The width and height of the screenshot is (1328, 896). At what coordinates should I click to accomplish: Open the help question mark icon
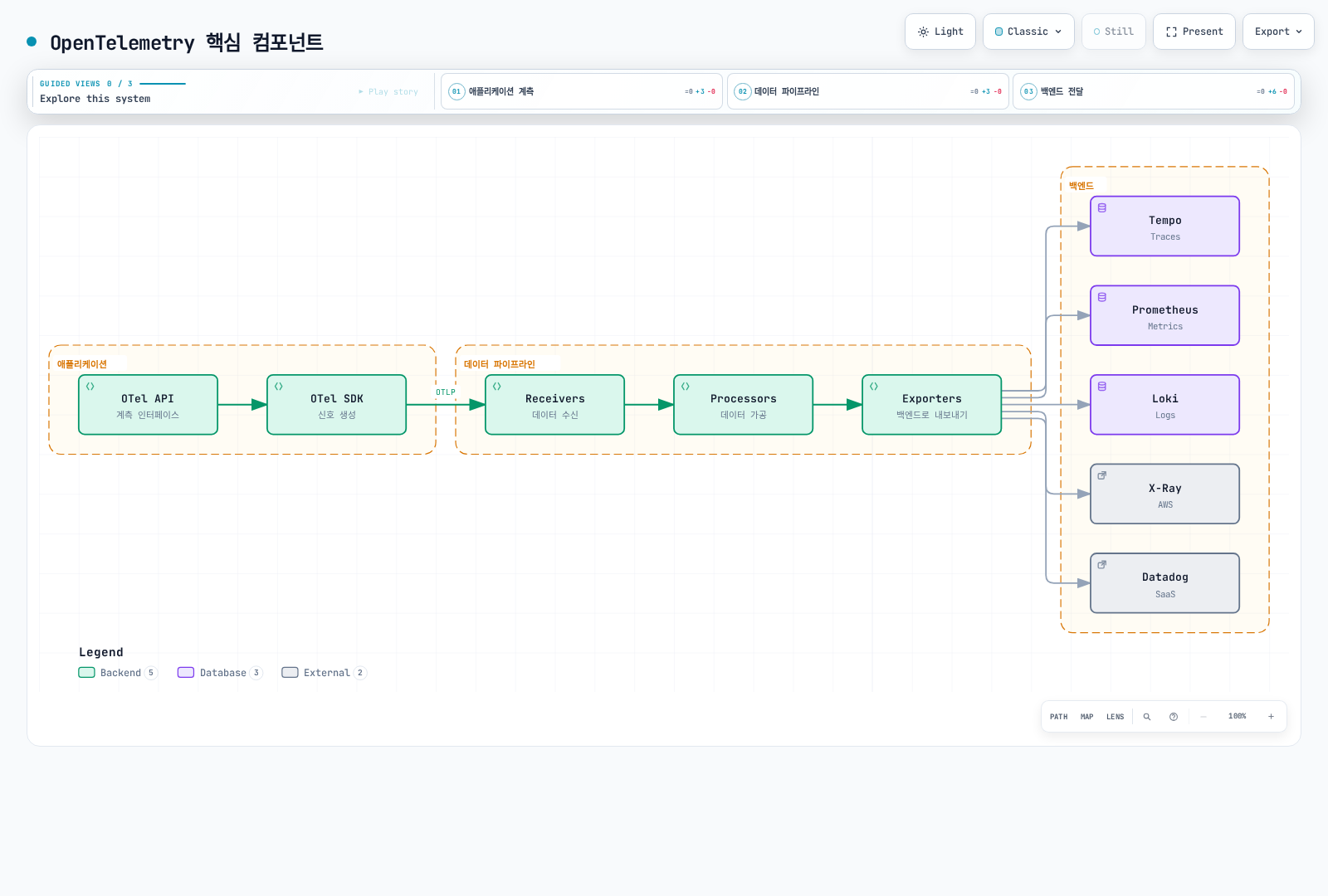point(1174,717)
